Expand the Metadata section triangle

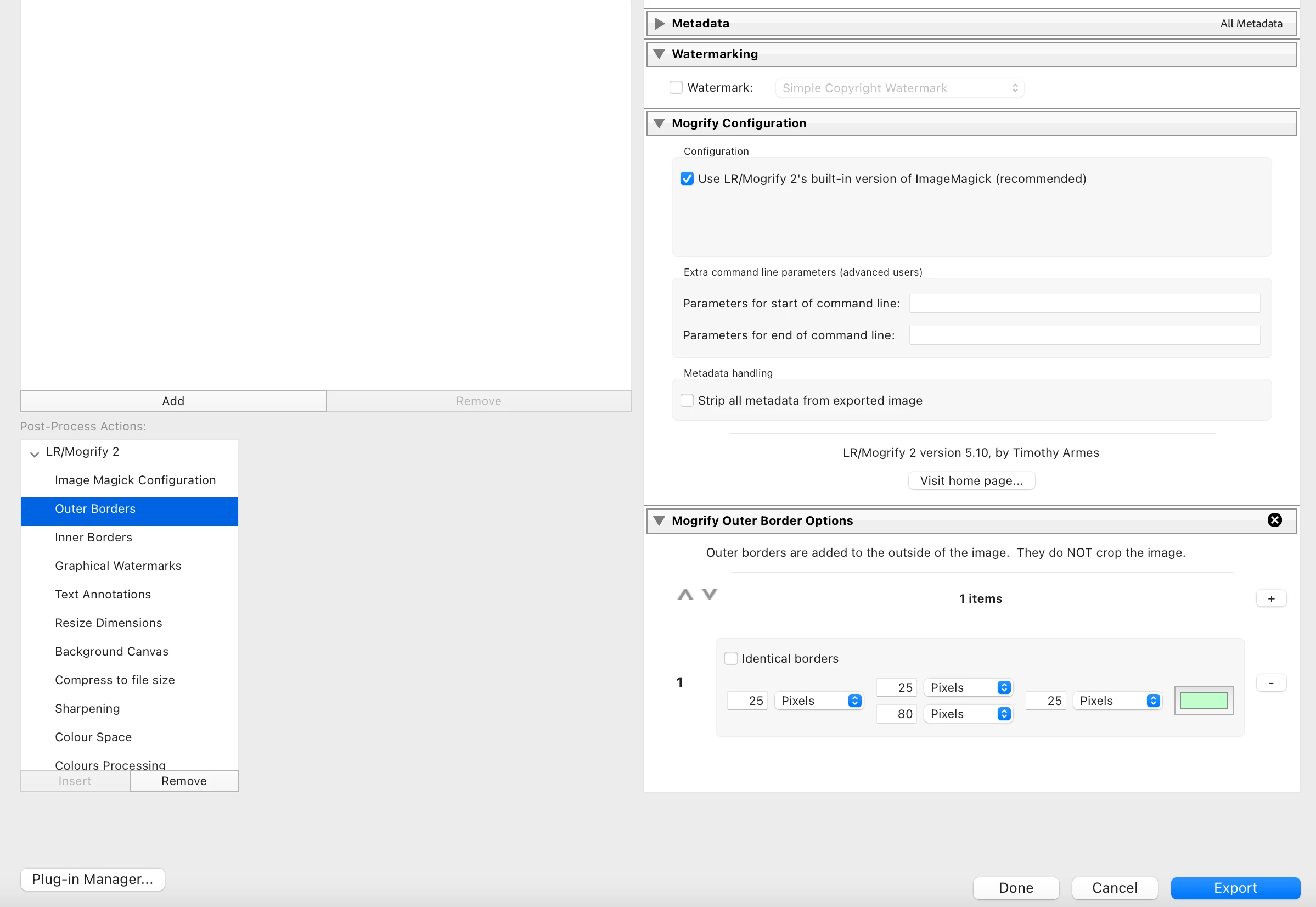(x=659, y=23)
